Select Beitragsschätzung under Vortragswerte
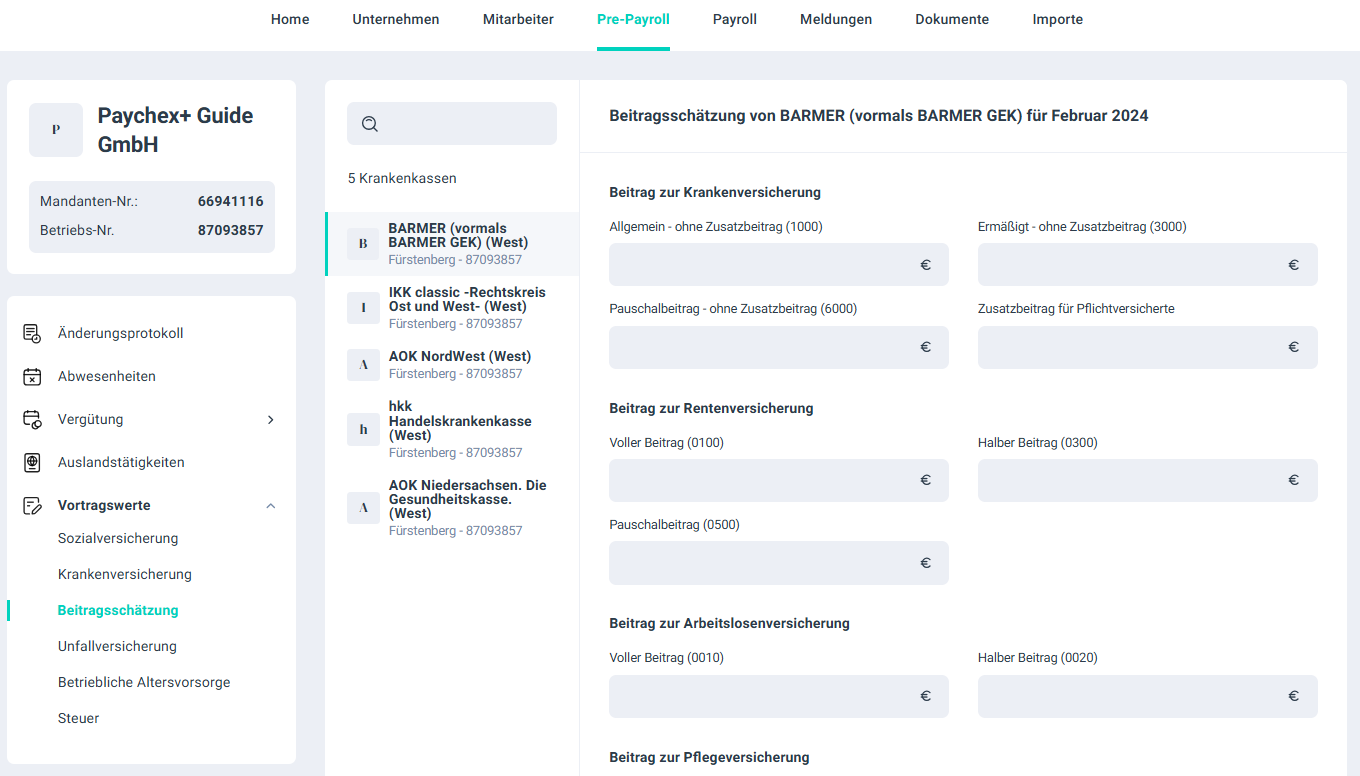This screenshot has width=1360, height=776. [118, 610]
